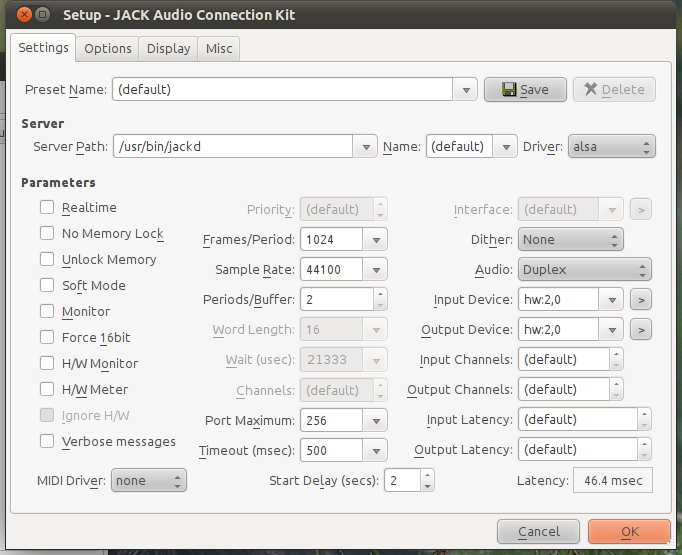Open the Input Device selector arrow button
The width and height of the screenshot is (682, 555).
click(641, 300)
